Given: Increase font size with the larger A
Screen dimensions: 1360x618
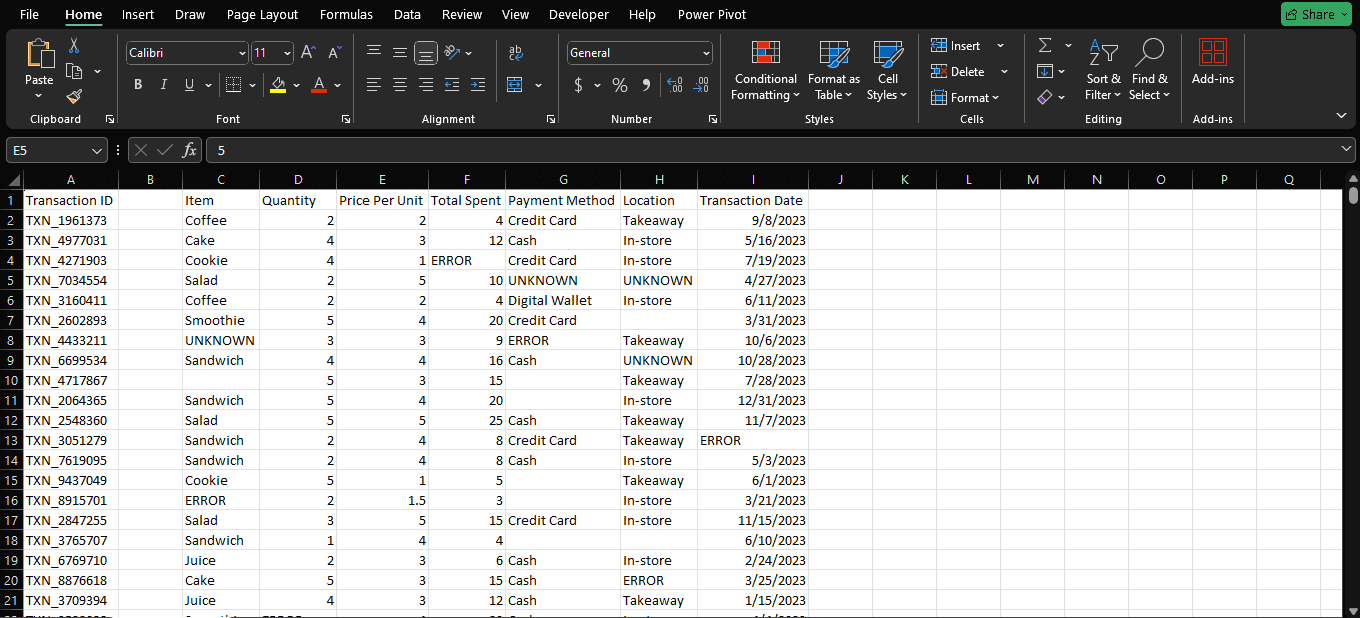Looking at the screenshot, I should [x=308, y=53].
